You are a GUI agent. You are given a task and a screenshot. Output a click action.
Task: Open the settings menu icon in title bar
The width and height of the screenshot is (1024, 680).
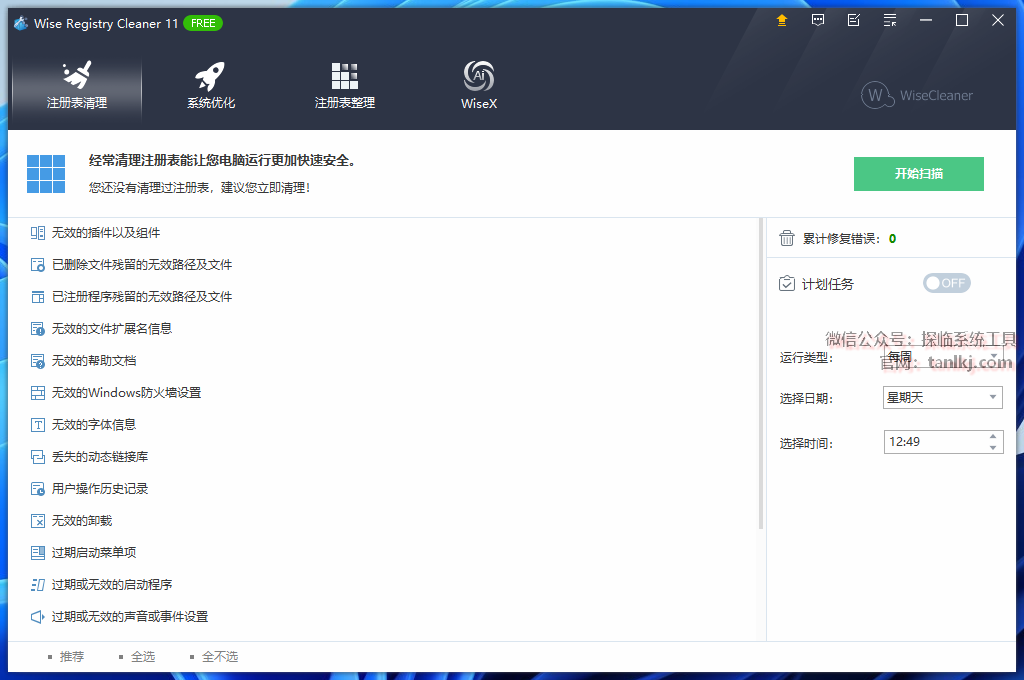tap(890, 20)
